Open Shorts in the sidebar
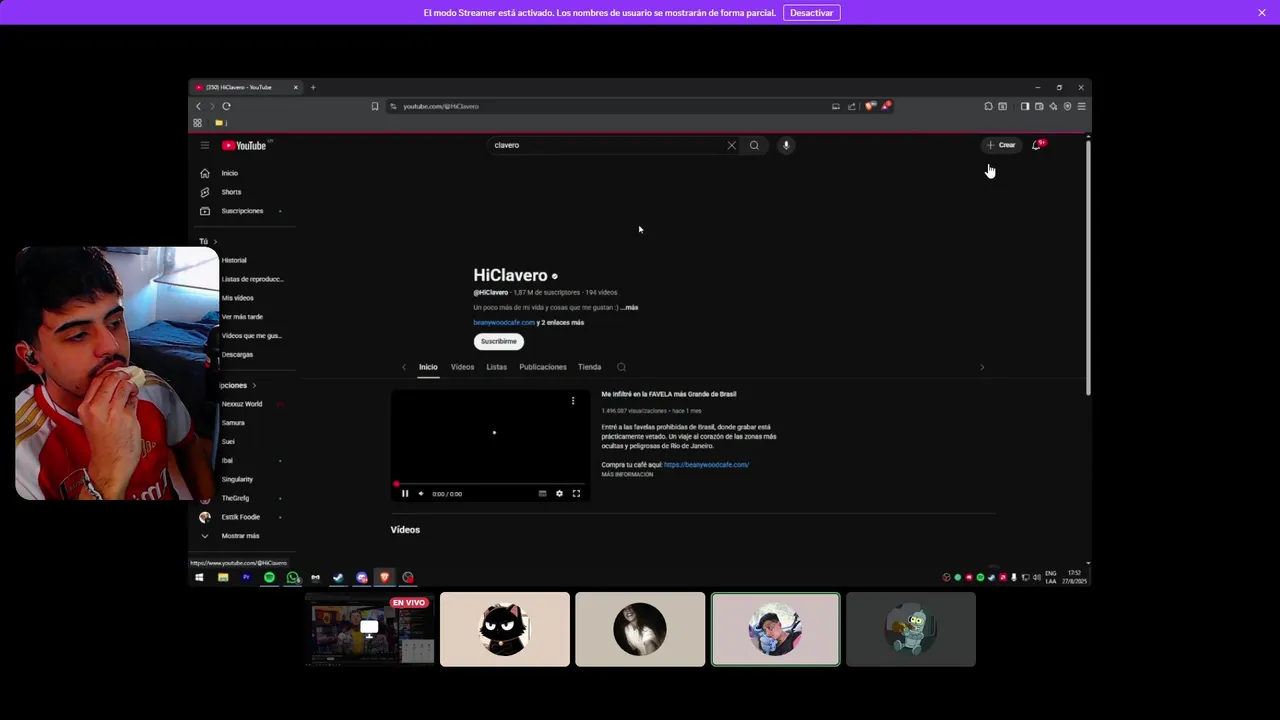Image resolution: width=1280 pixels, height=720 pixels. pyautogui.click(x=231, y=192)
